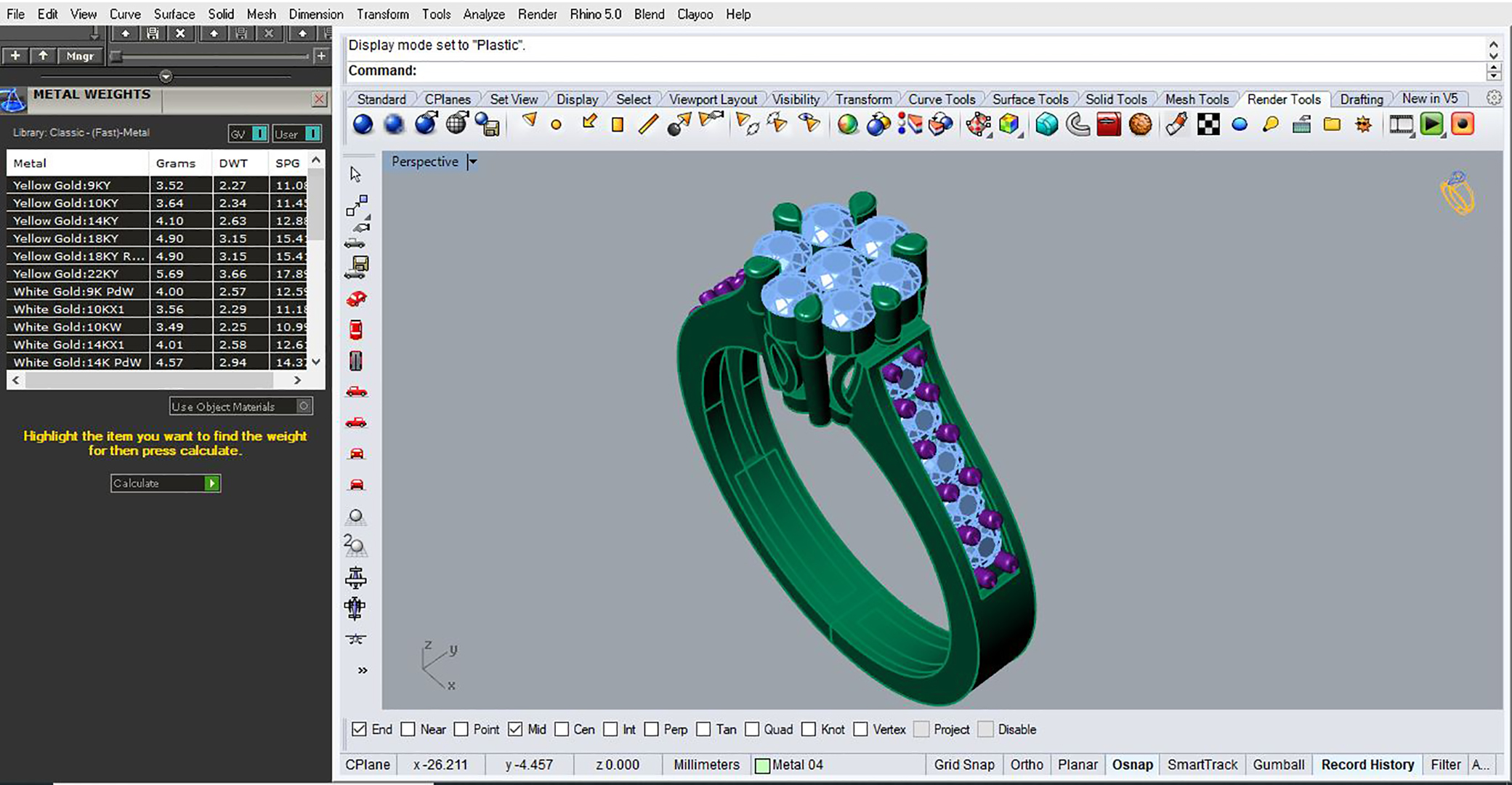Screen dimensions: 1512x785
Task: Disable the End osnap checkbox
Action: (x=359, y=729)
